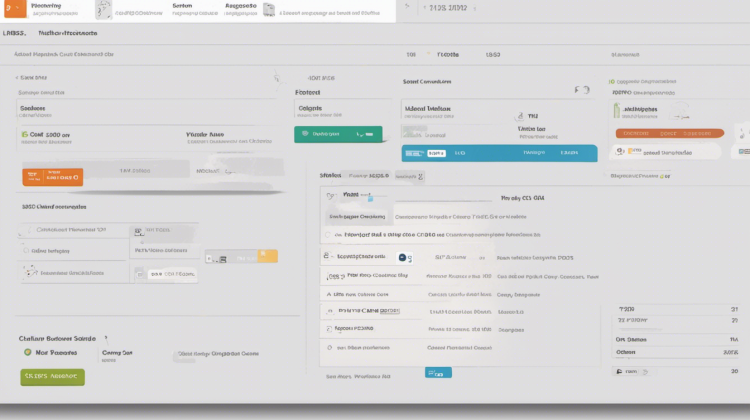This screenshot has width=750, height=420.
Task: Click the back chevron atop left panel
Action: [x=17, y=77]
